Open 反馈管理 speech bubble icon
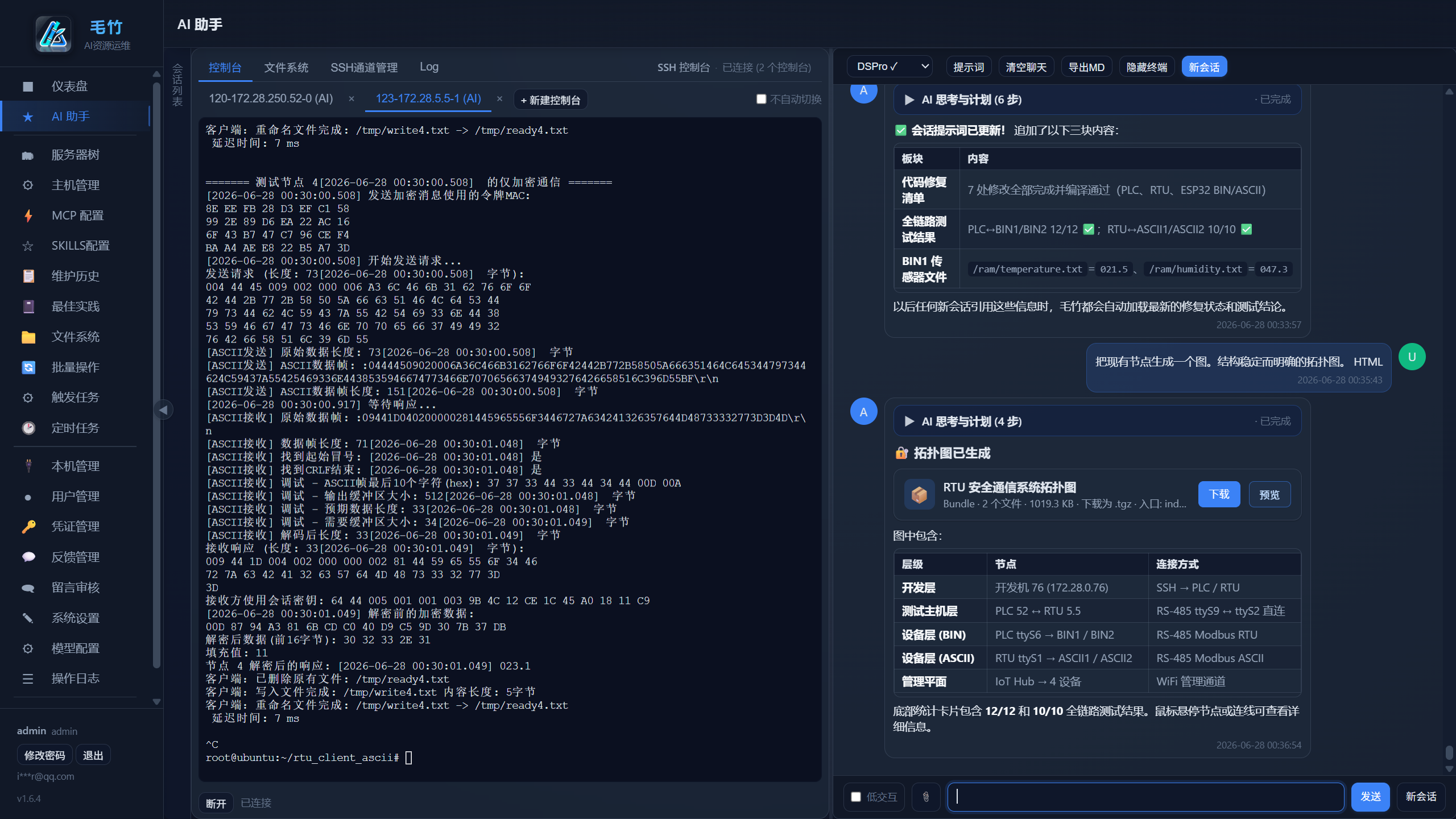Screen dimensions: 1456x819 pyautogui.click(x=28, y=557)
